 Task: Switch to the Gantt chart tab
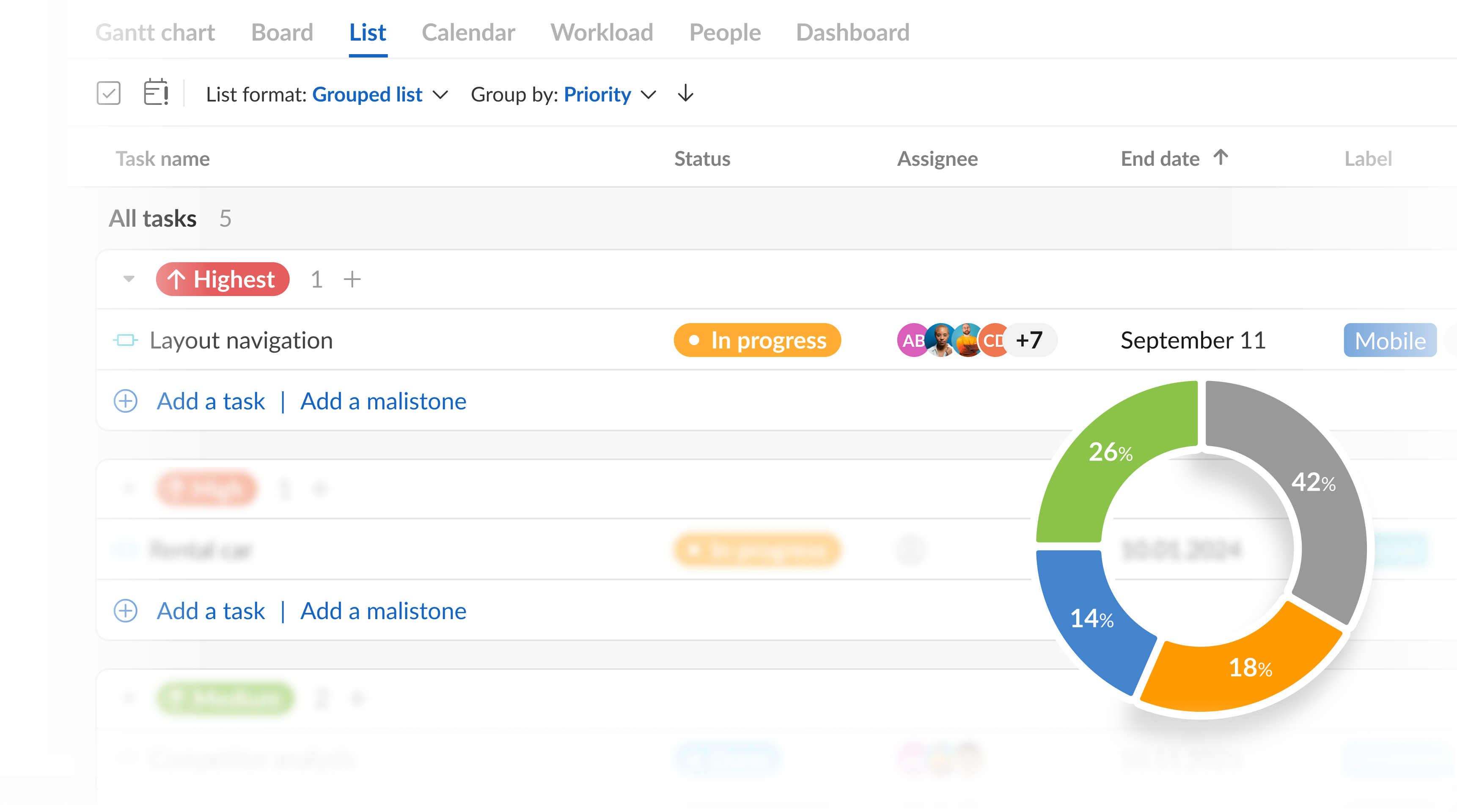(155, 32)
